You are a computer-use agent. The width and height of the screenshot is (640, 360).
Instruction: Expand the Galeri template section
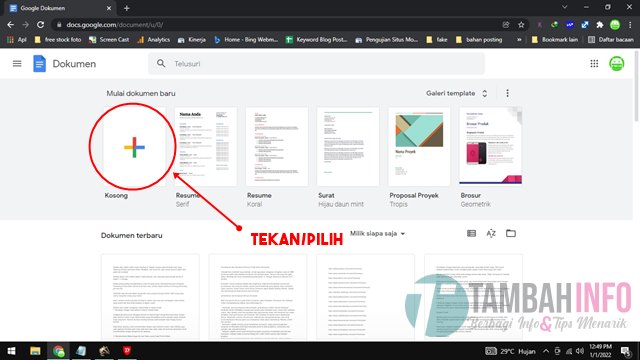coord(457,93)
